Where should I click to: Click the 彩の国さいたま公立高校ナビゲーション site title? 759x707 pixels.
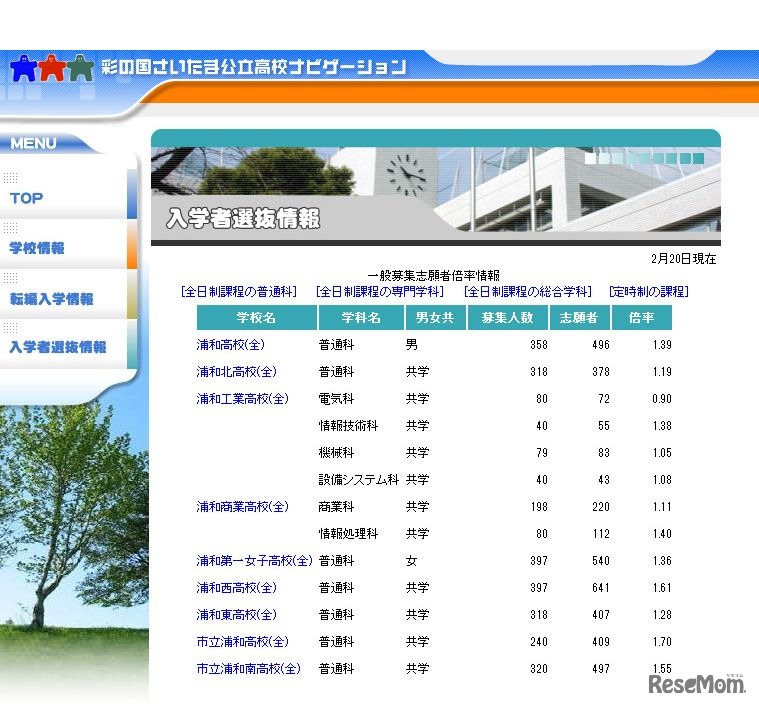(x=254, y=67)
